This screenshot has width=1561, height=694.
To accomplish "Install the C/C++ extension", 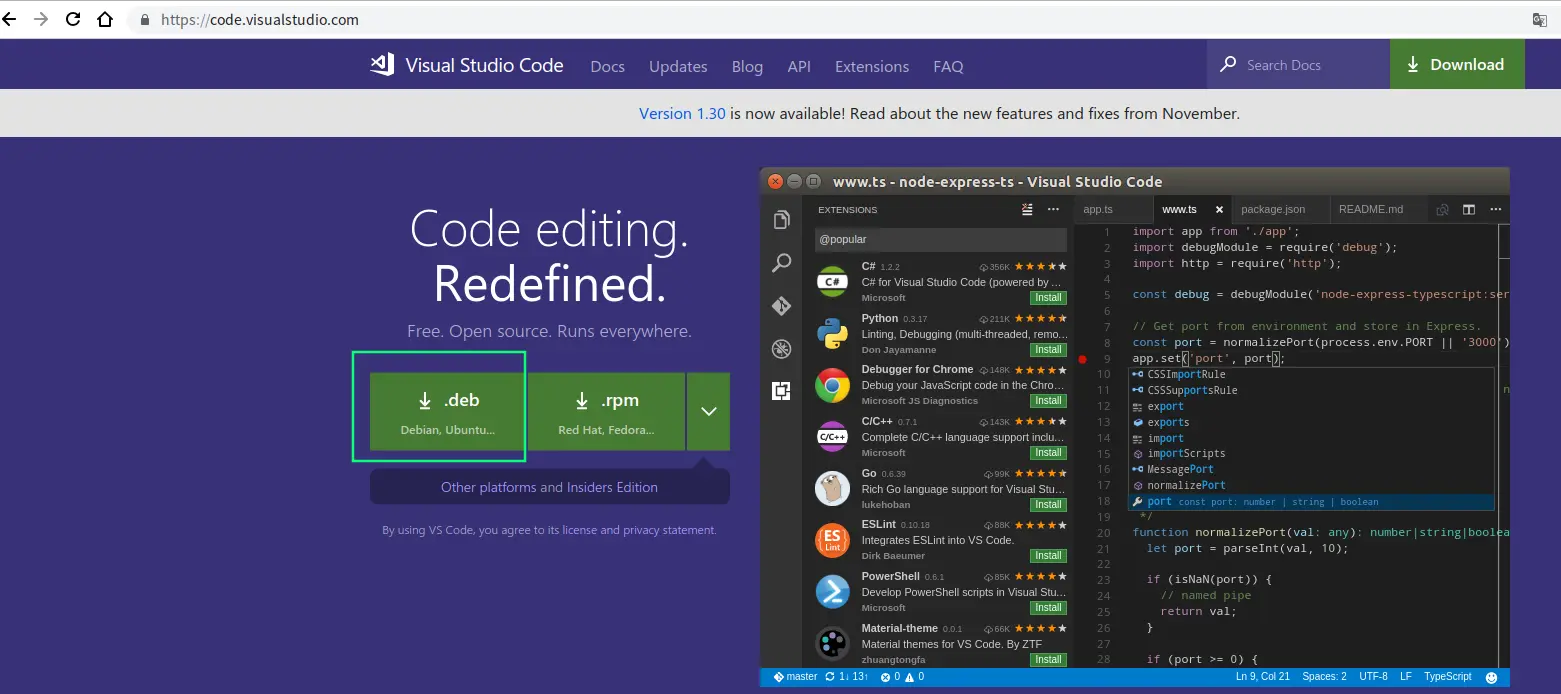I will pos(1048,453).
